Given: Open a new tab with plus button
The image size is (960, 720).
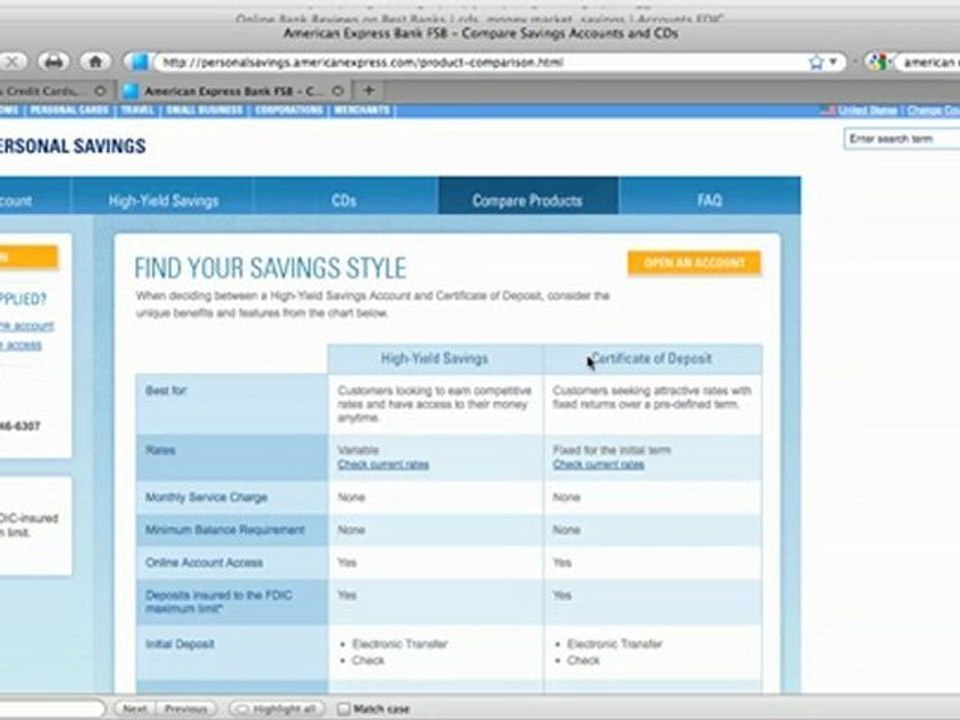Looking at the screenshot, I should tap(369, 91).
